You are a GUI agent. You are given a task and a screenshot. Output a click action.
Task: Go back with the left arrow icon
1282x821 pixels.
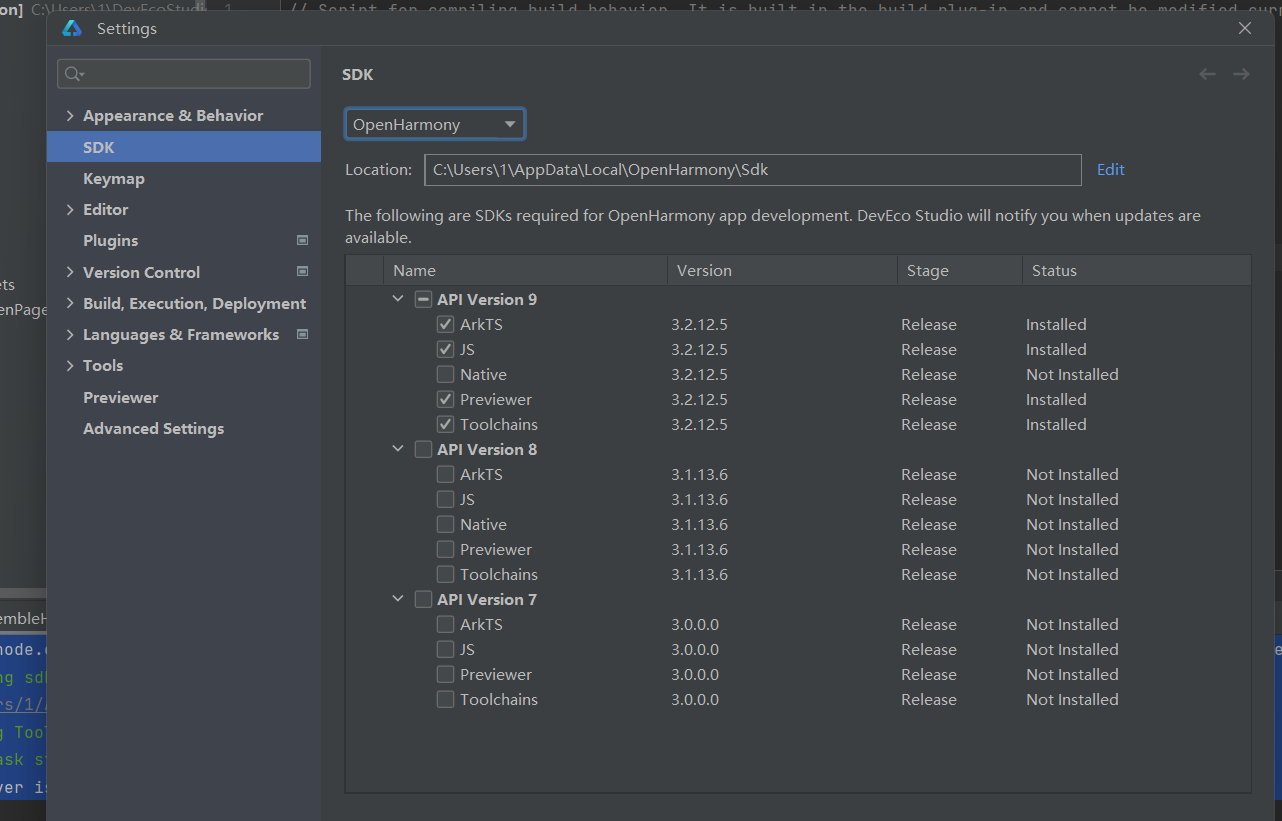click(1207, 74)
